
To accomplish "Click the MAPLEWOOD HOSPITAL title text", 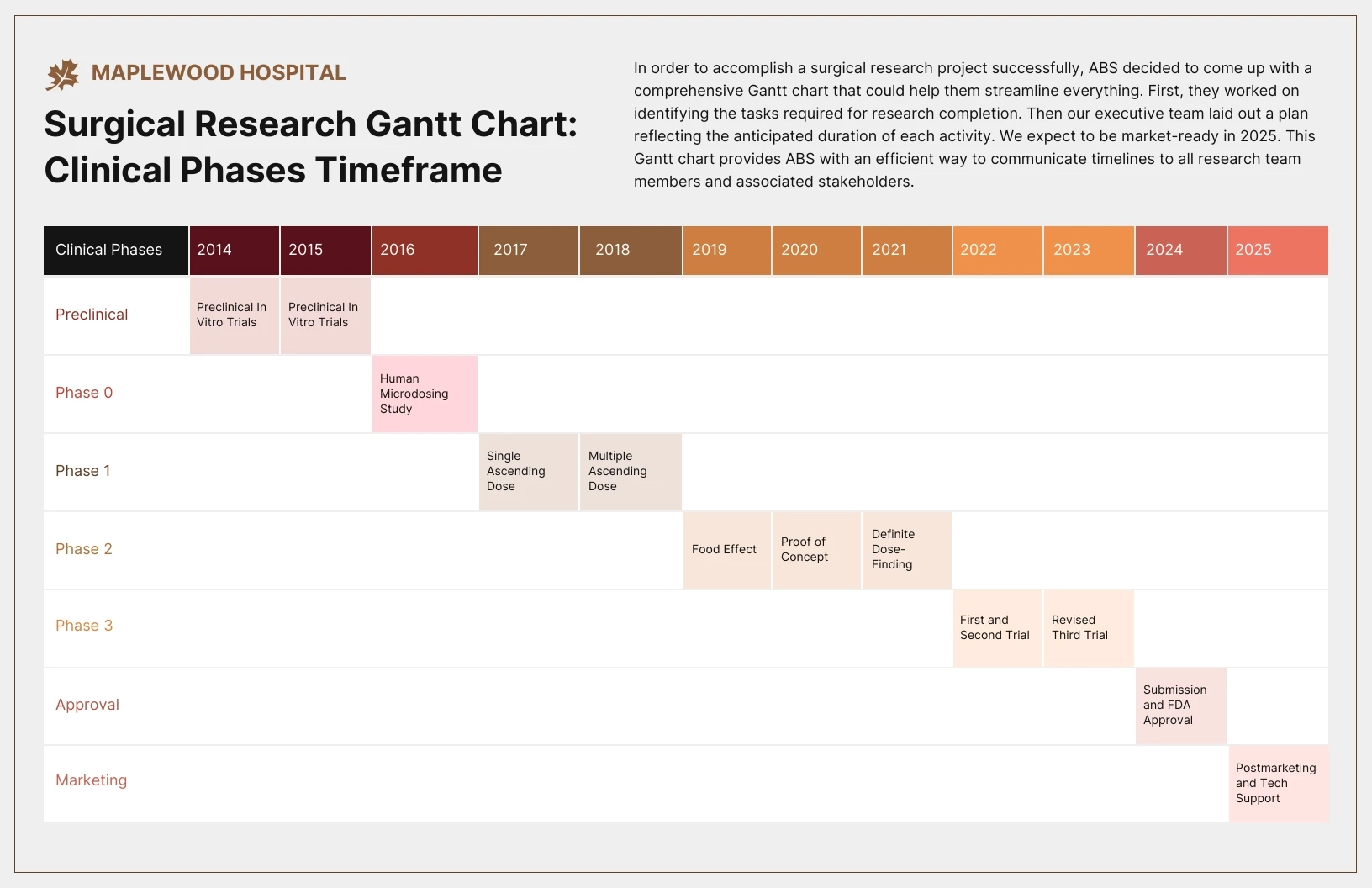I will (219, 72).
